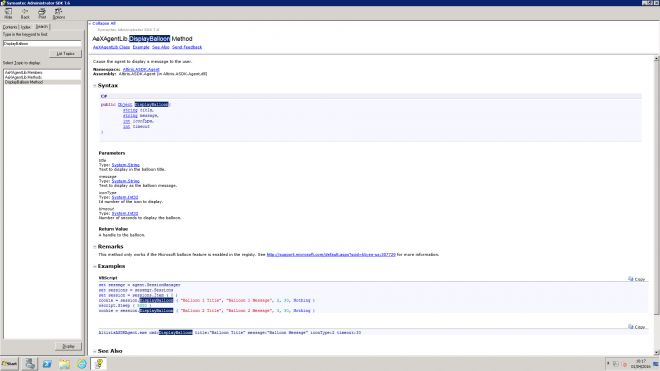Click the string link before title
Screen dimensions: 660x371
click(130, 110)
